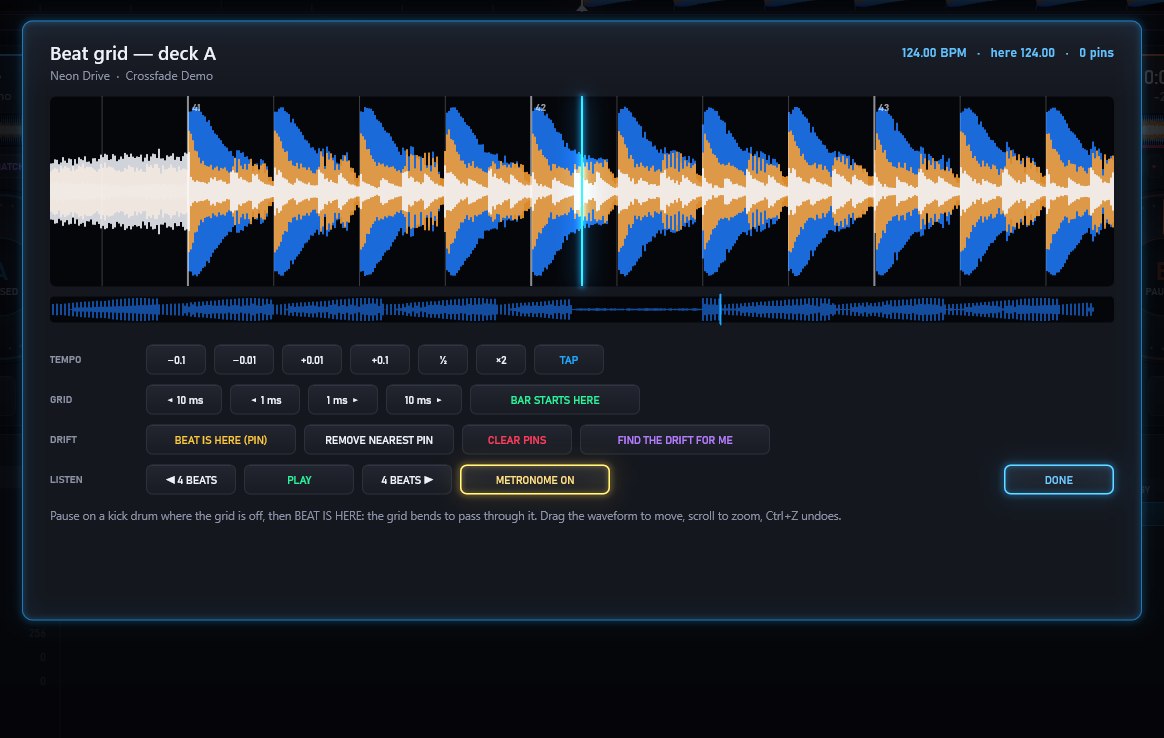The image size is (1164, 738).
Task: Shift grid left by 10 ms
Action: [x=184, y=400]
